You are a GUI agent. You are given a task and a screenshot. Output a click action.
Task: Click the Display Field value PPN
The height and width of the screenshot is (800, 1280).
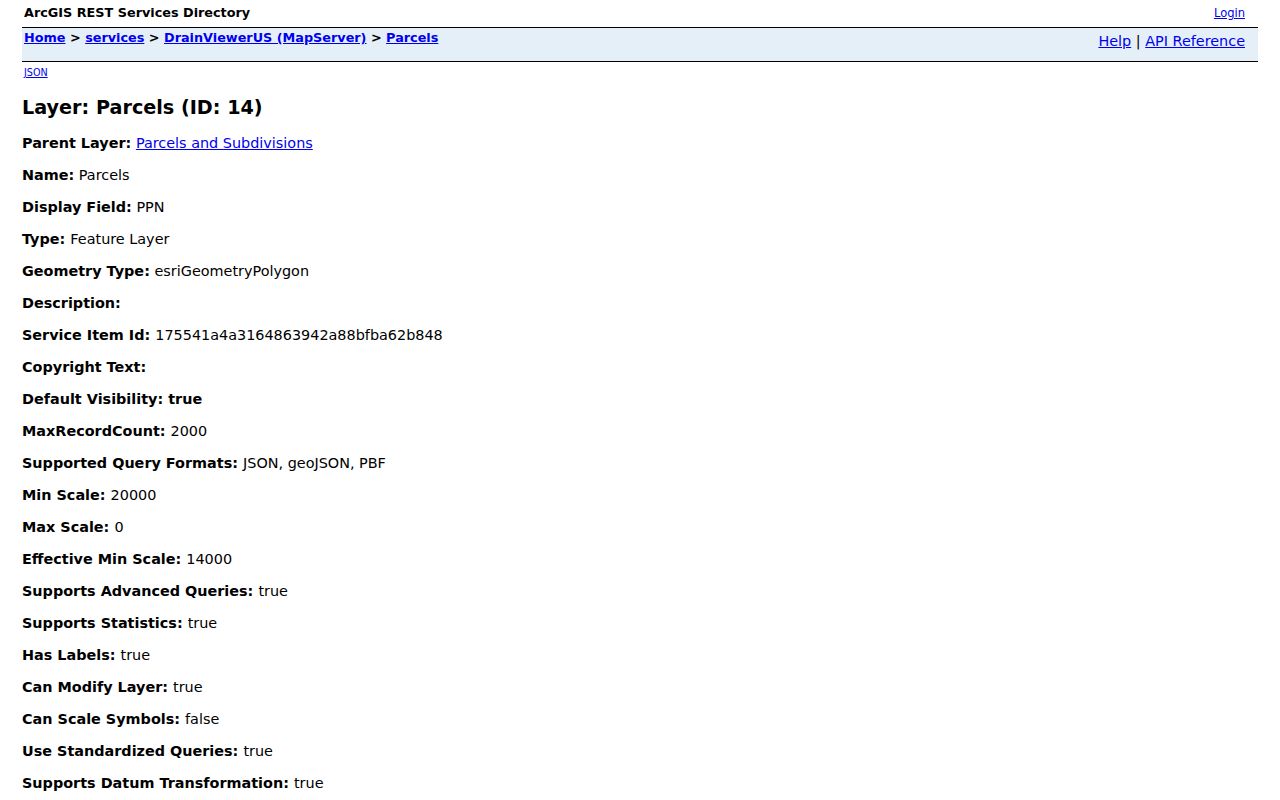(150, 207)
